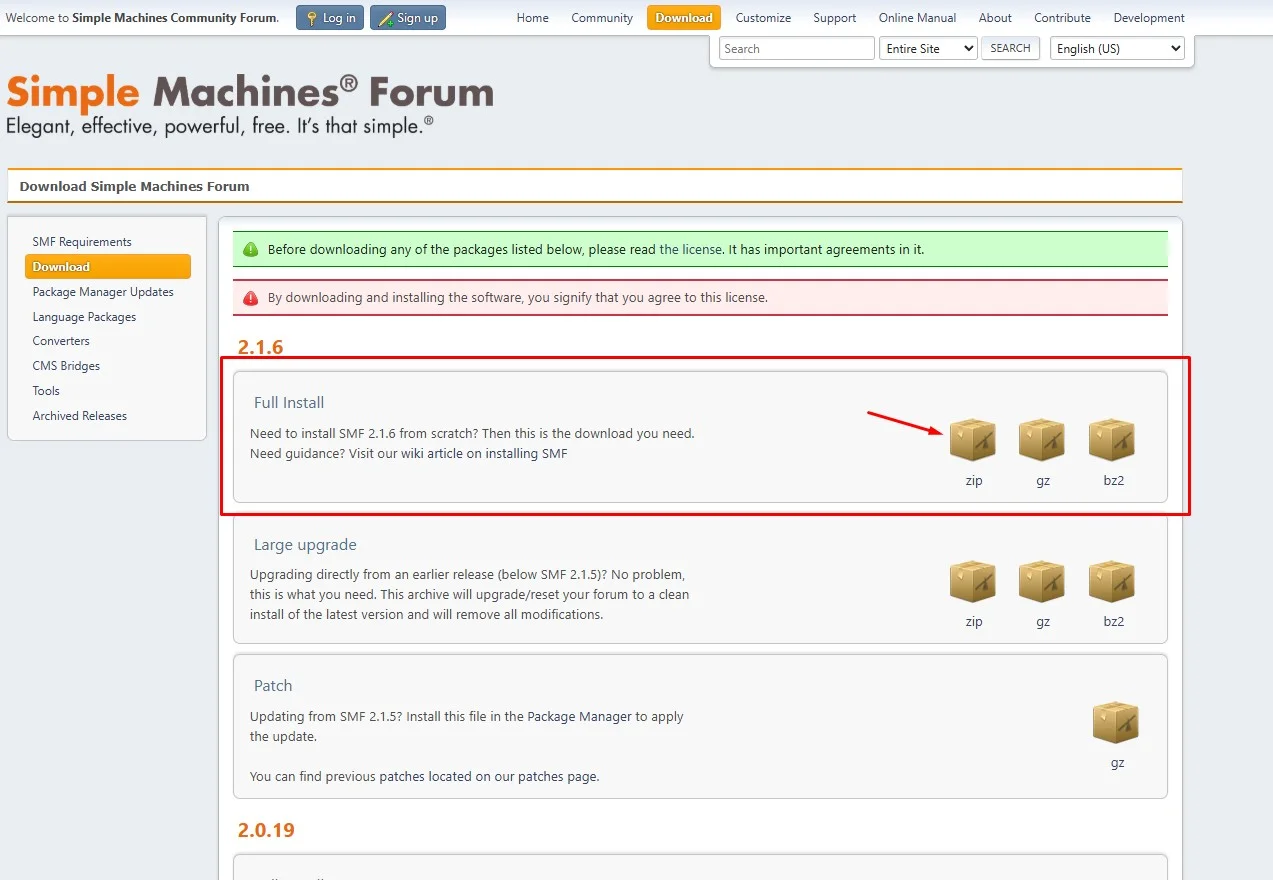Image resolution: width=1273 pixels, height=880 pixels.
Task: Download the Large upgrade bz2 package
Action: (x=1113, y=581)
